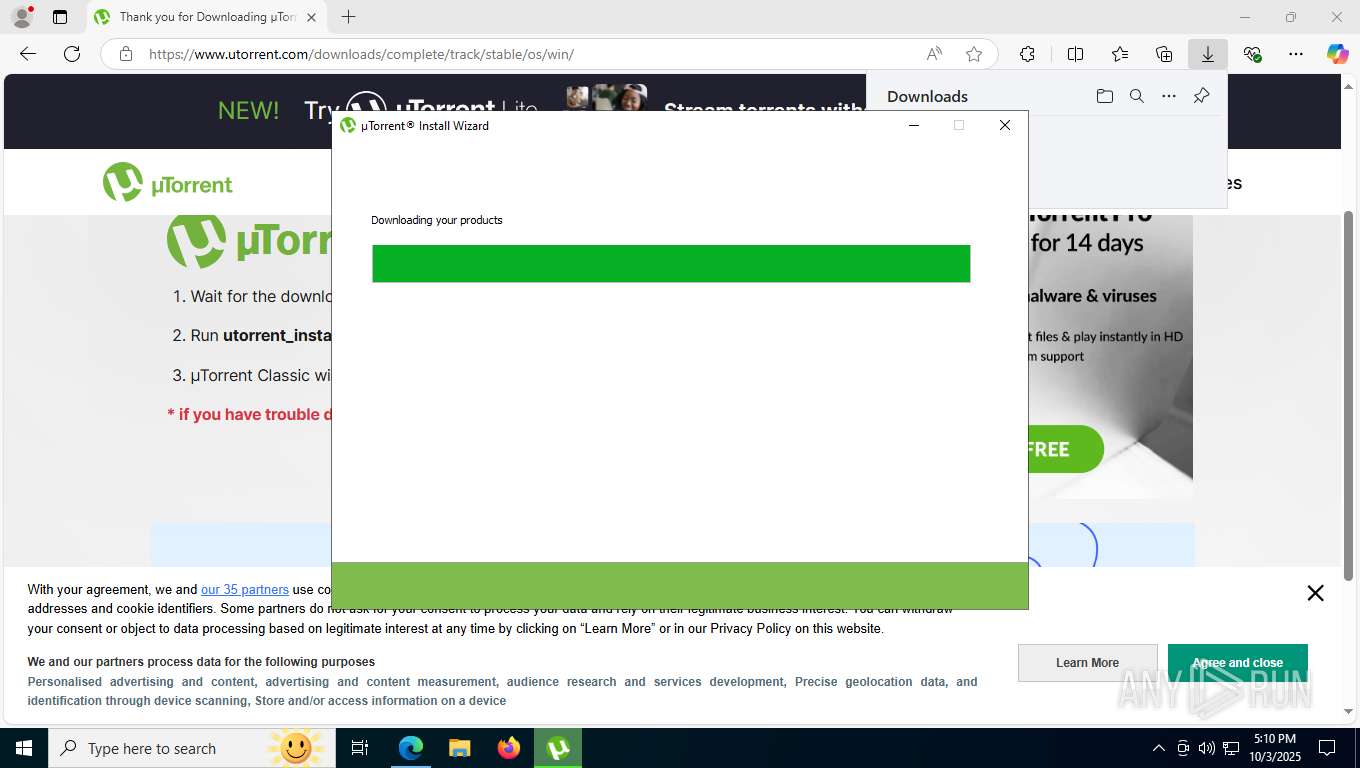Screen dimensions: 1360x768
Task: Open Microsoft Edge from taskbar
Action: (411, 748)
